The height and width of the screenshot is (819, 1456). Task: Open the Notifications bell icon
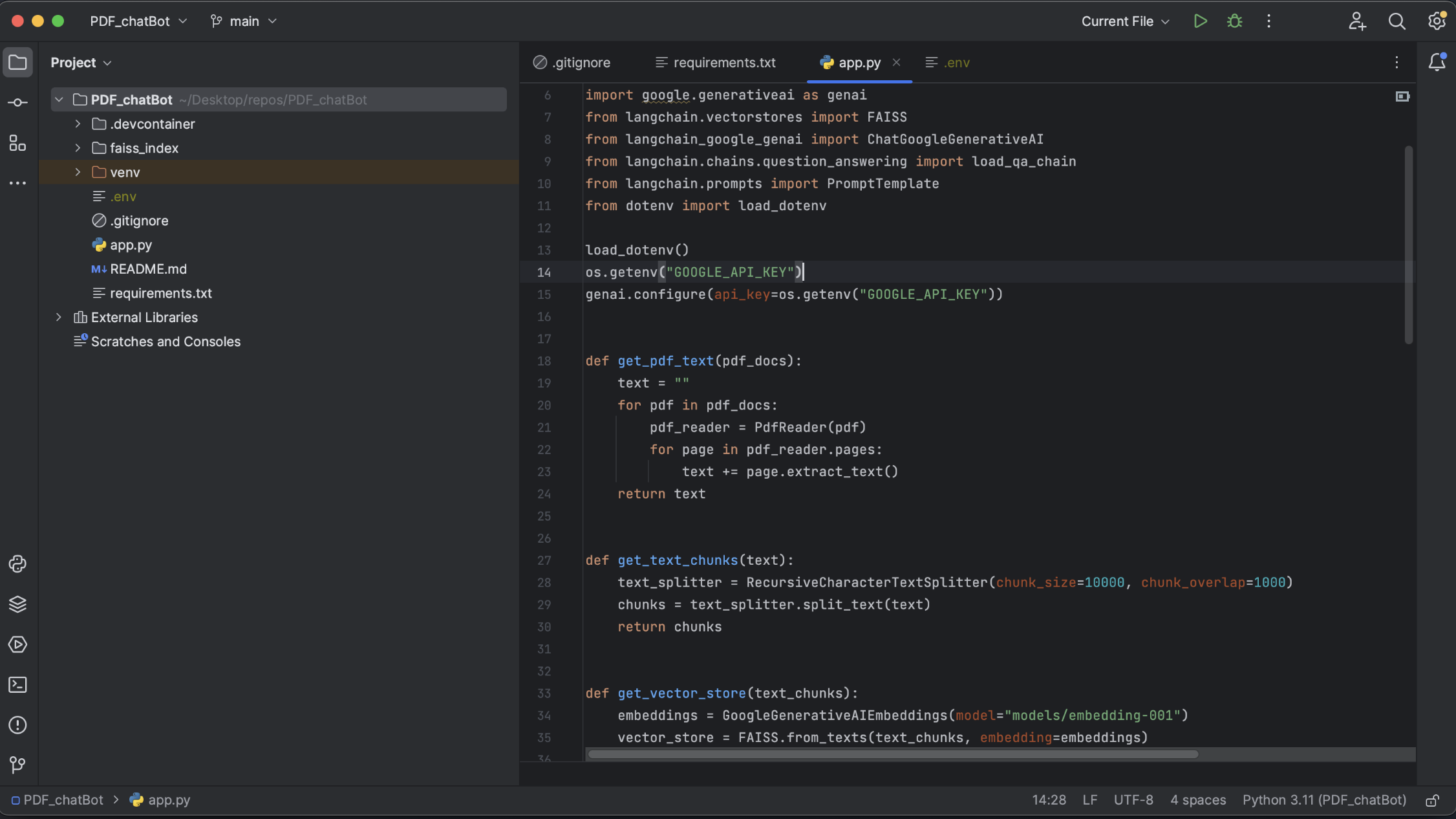[x=1437, y=62]
